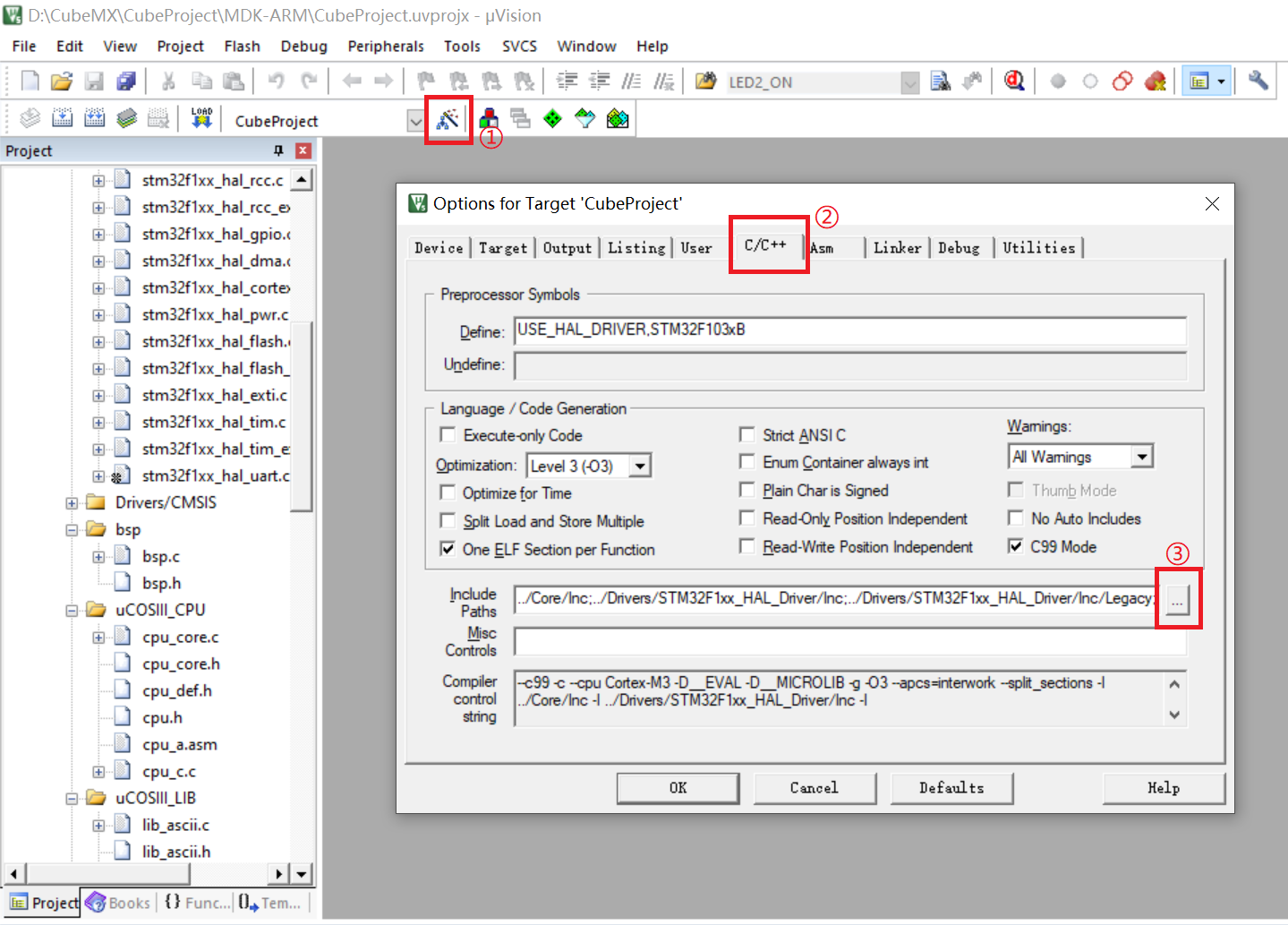The width and height of the screenshot is (1288, 925).
Task: Click the Build target icon
Action: pyautogui.click(x=62, y=118)
